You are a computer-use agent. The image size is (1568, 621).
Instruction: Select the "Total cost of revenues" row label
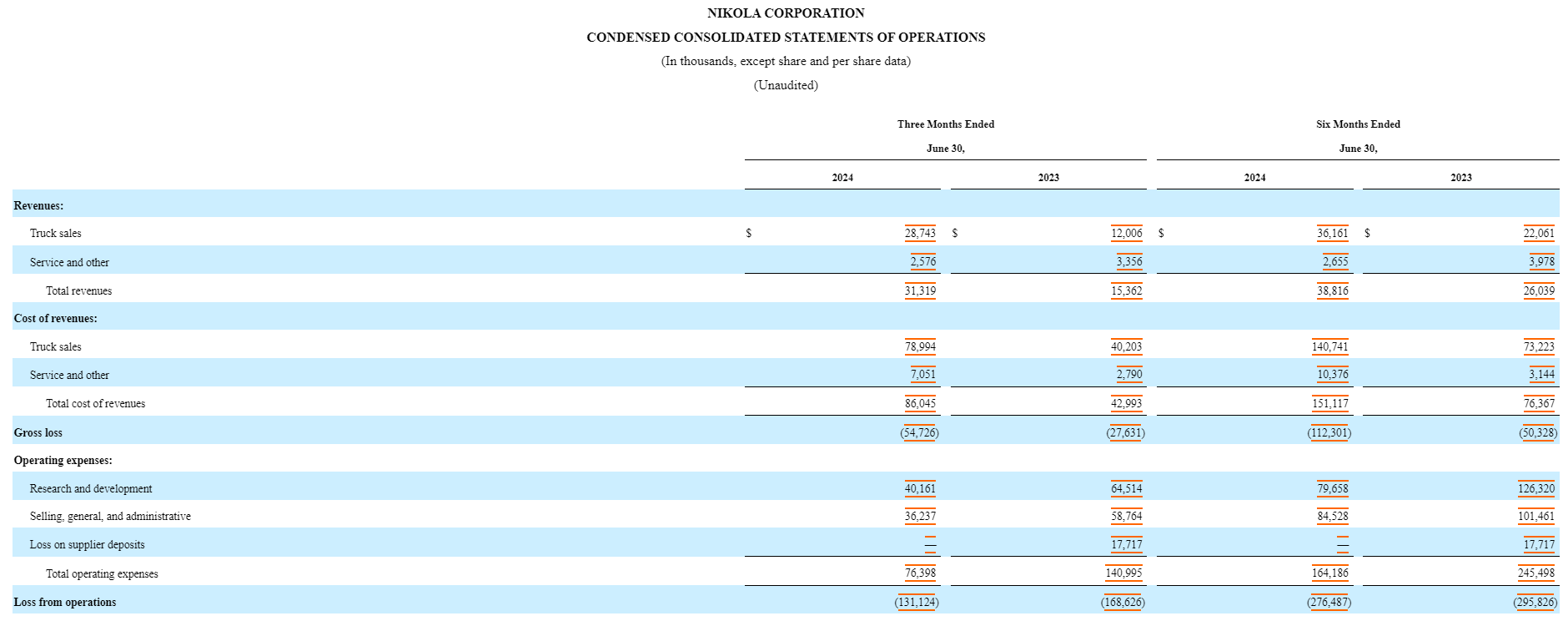[x=95, y=404]
